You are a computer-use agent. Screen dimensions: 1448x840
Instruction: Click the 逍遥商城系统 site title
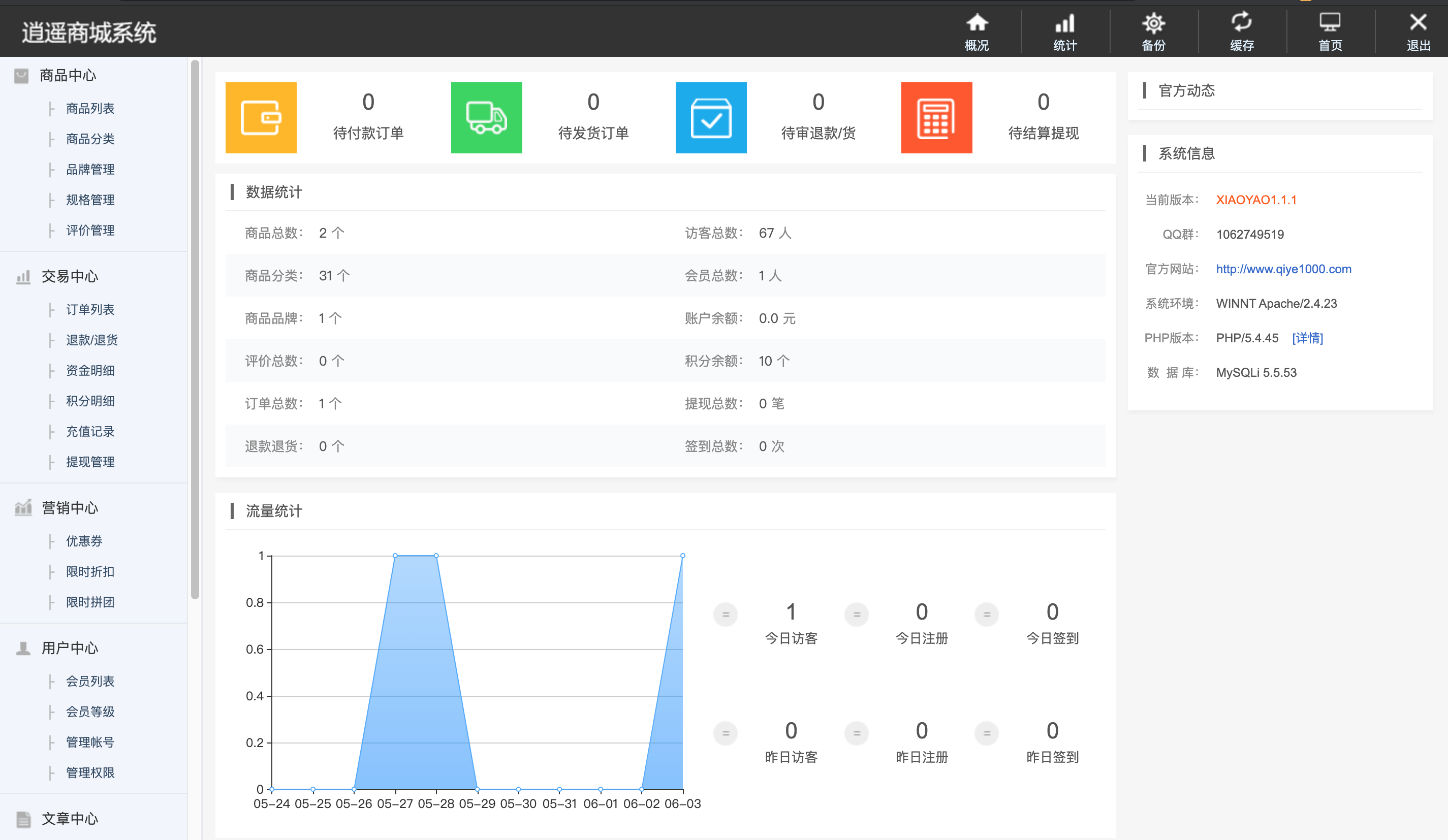[89, 32]
